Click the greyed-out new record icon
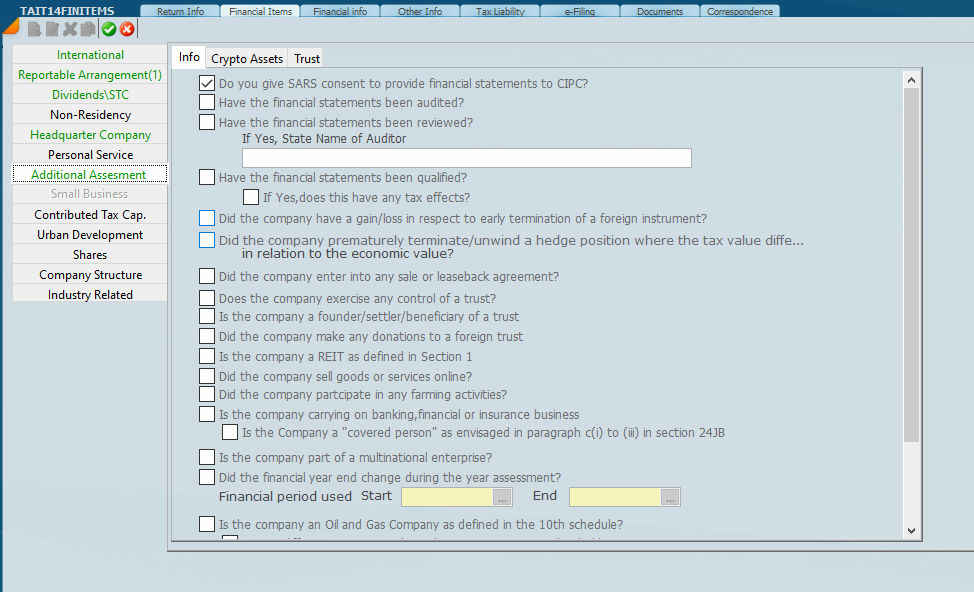974x592 pixels. point(35,29)
